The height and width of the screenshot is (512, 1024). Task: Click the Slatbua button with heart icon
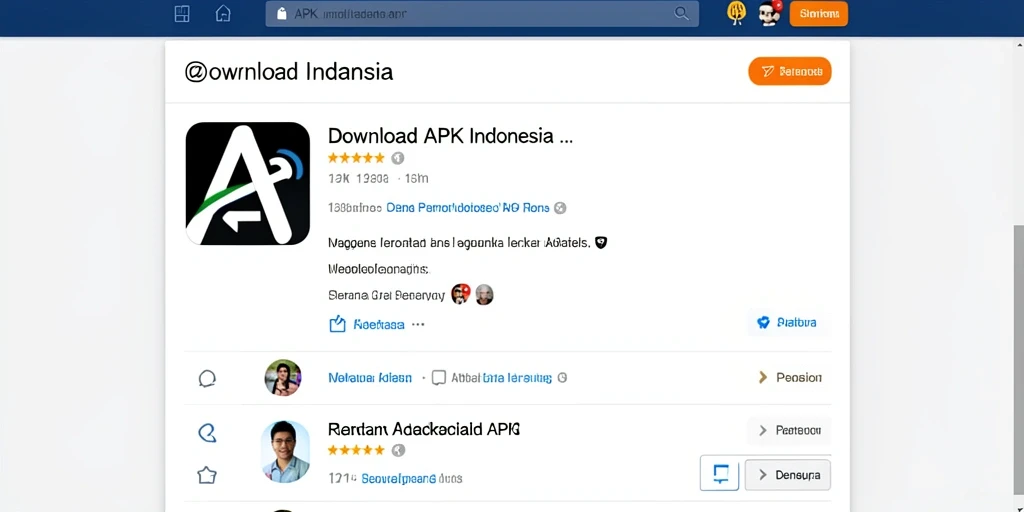coord(789,323)
